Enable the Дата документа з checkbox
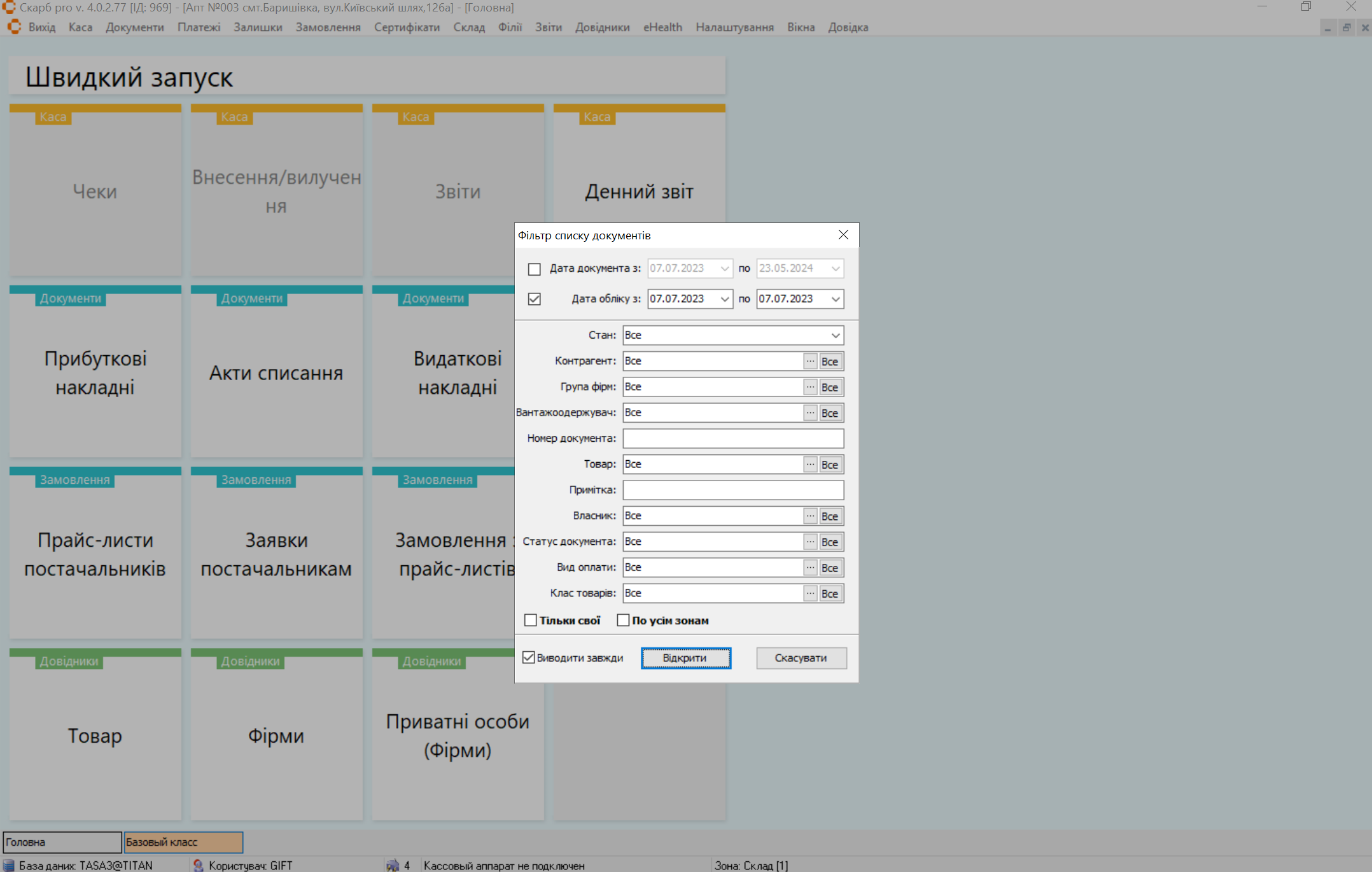Viewport: 1372px width, 872px height. point(535,269)
